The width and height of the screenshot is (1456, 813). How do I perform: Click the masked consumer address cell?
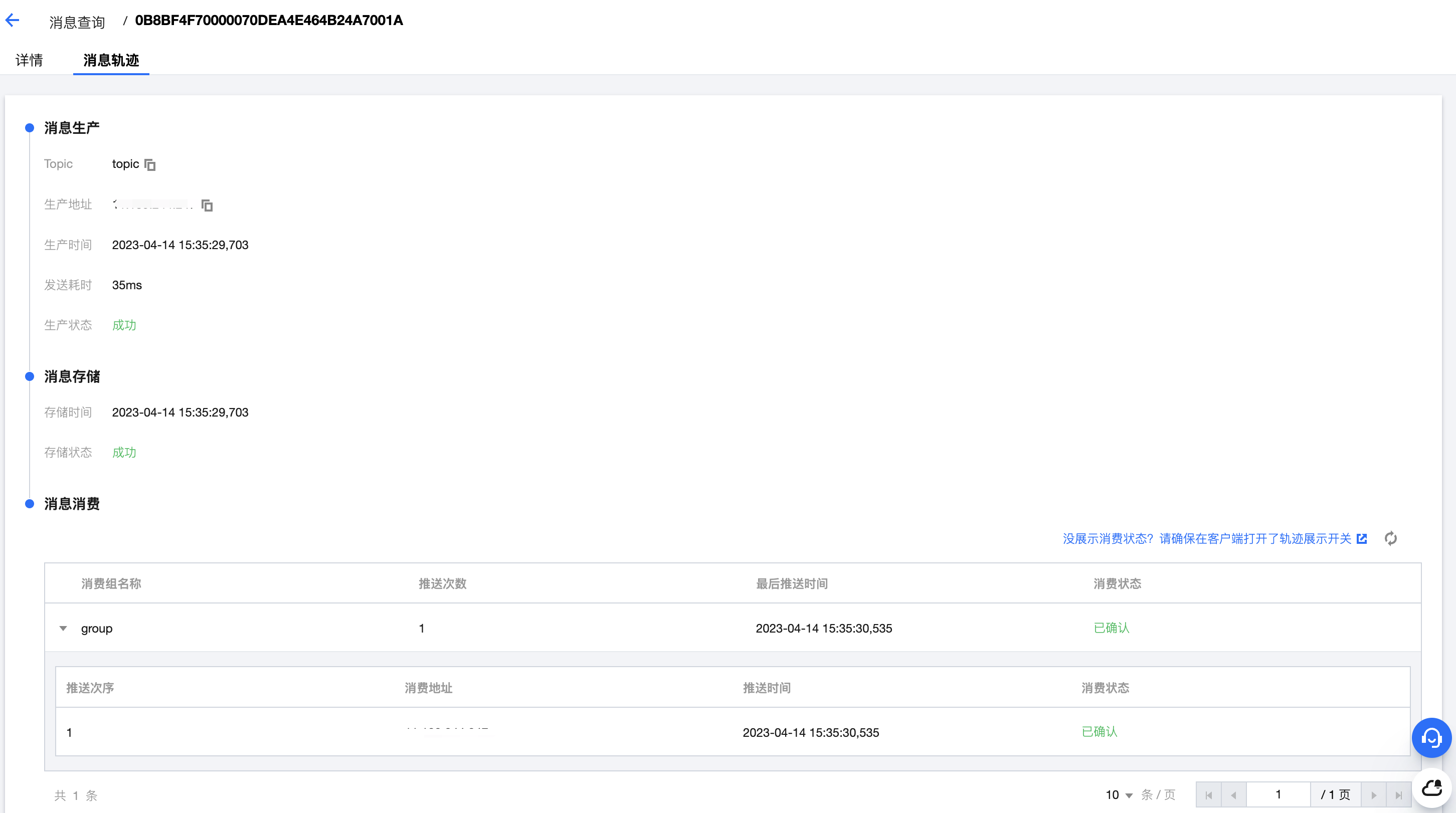click(x=448, y=731)
